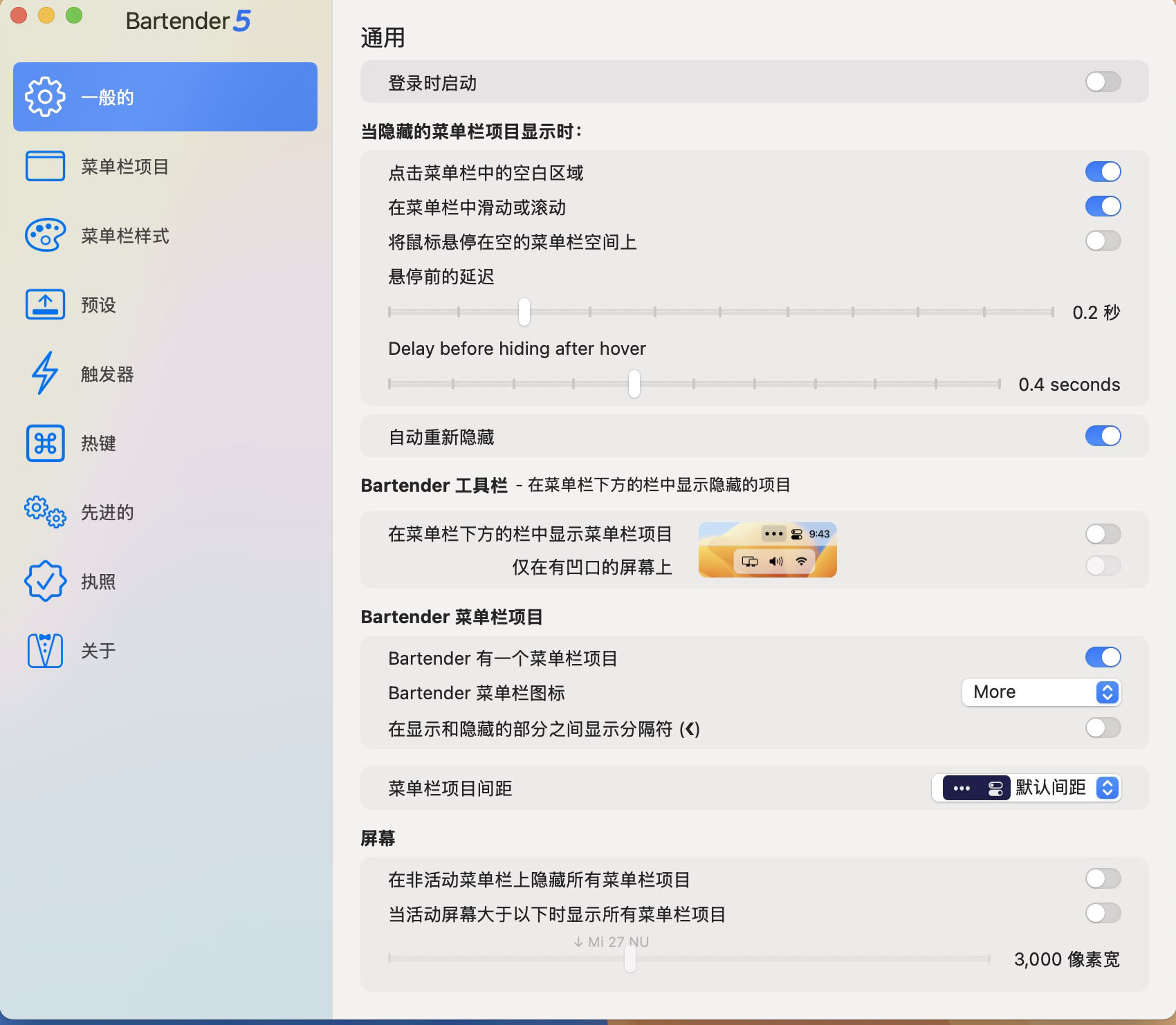Click the tuxedo icon for 关于
This screenshot has height=1025, width=1176.
[x=45, y=650]
